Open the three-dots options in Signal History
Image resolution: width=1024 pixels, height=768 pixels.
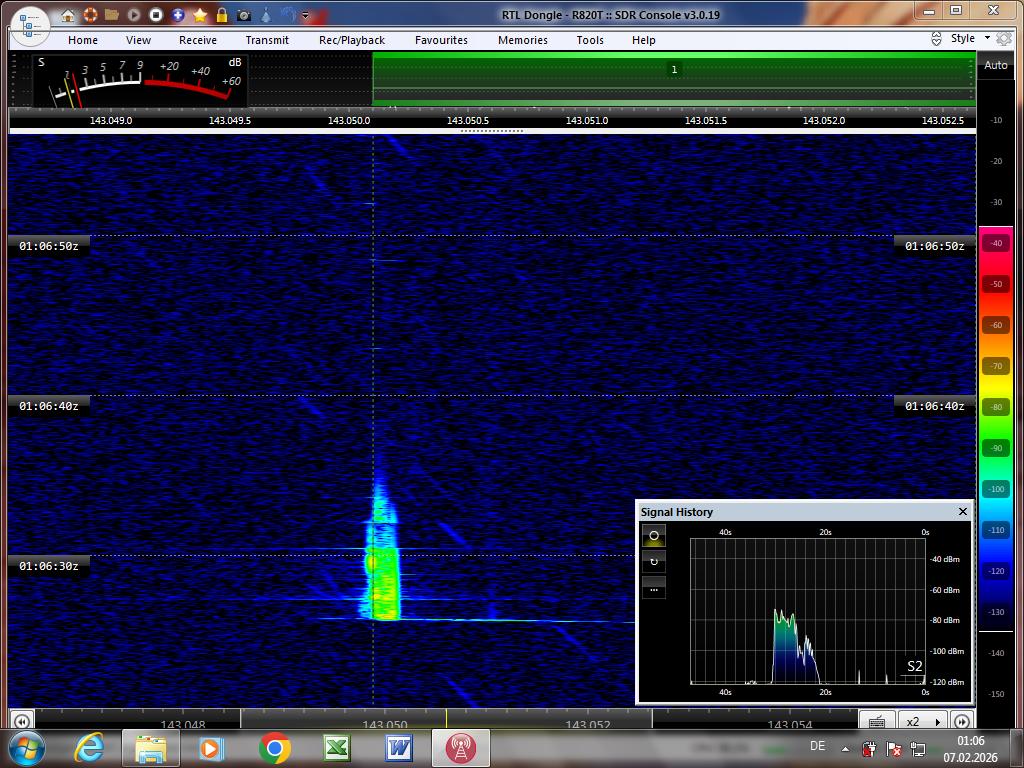coord(654,588)
